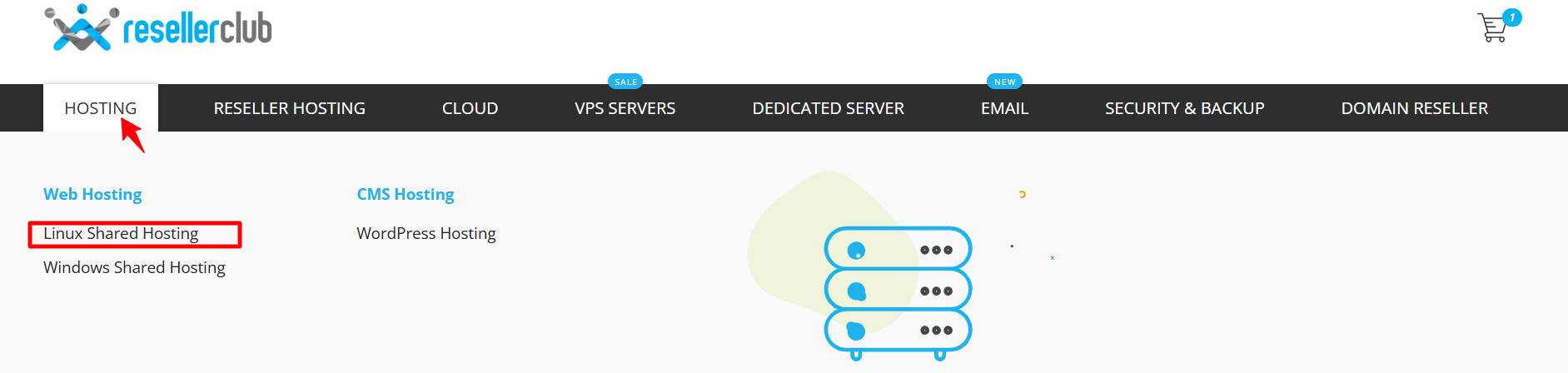Click the Web Hosting heading

click(92, 194)
